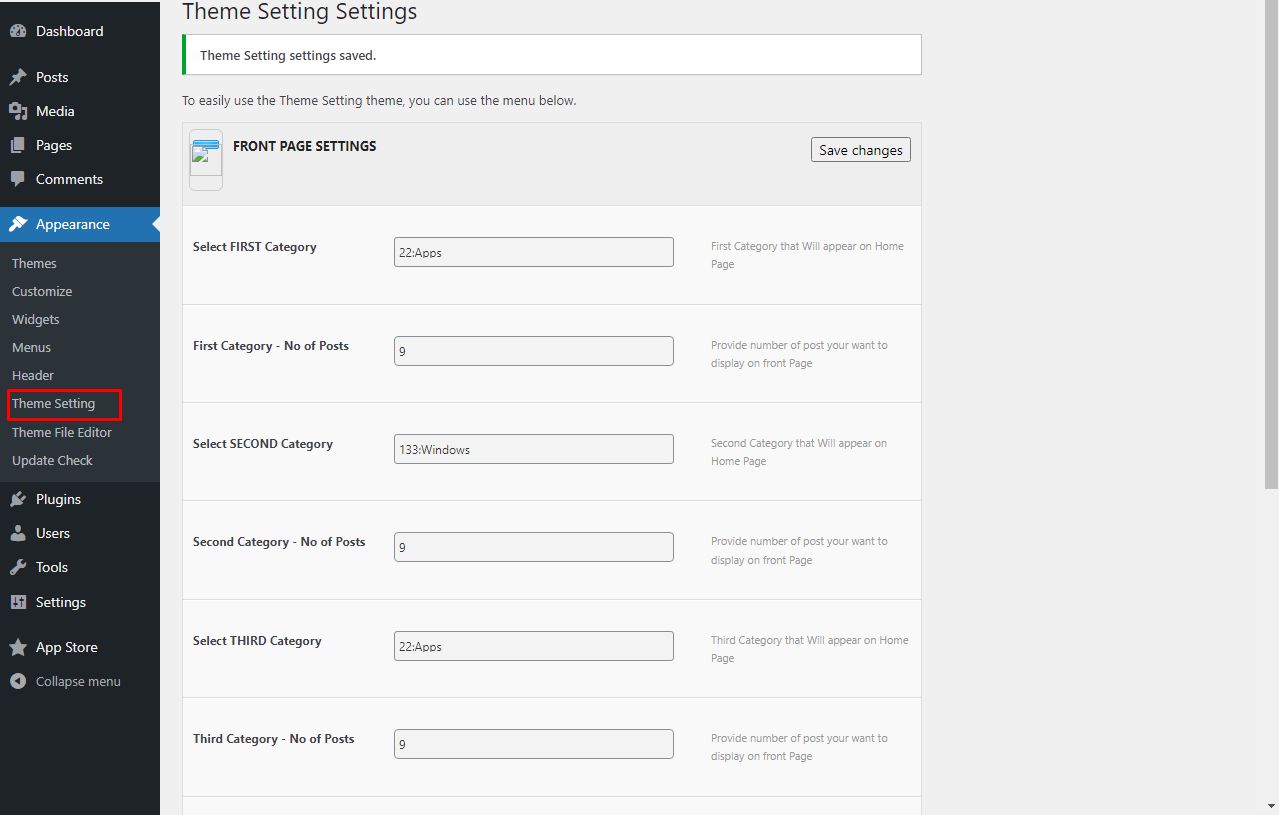
Task: Open Theme File Editor submenu item
Action: click(62, 432)
